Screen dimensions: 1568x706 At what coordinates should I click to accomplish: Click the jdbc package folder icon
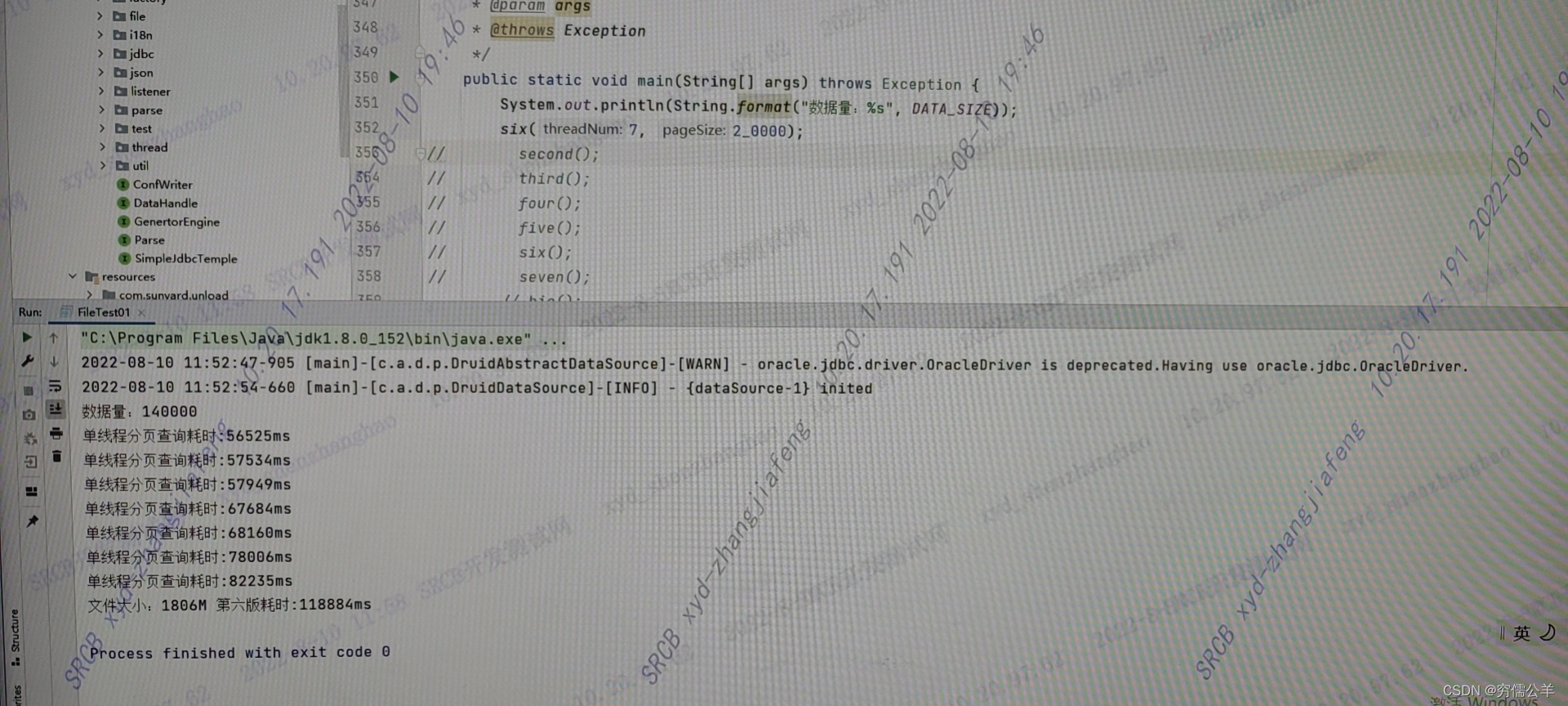pyautogui.click(x=120, y=54)
